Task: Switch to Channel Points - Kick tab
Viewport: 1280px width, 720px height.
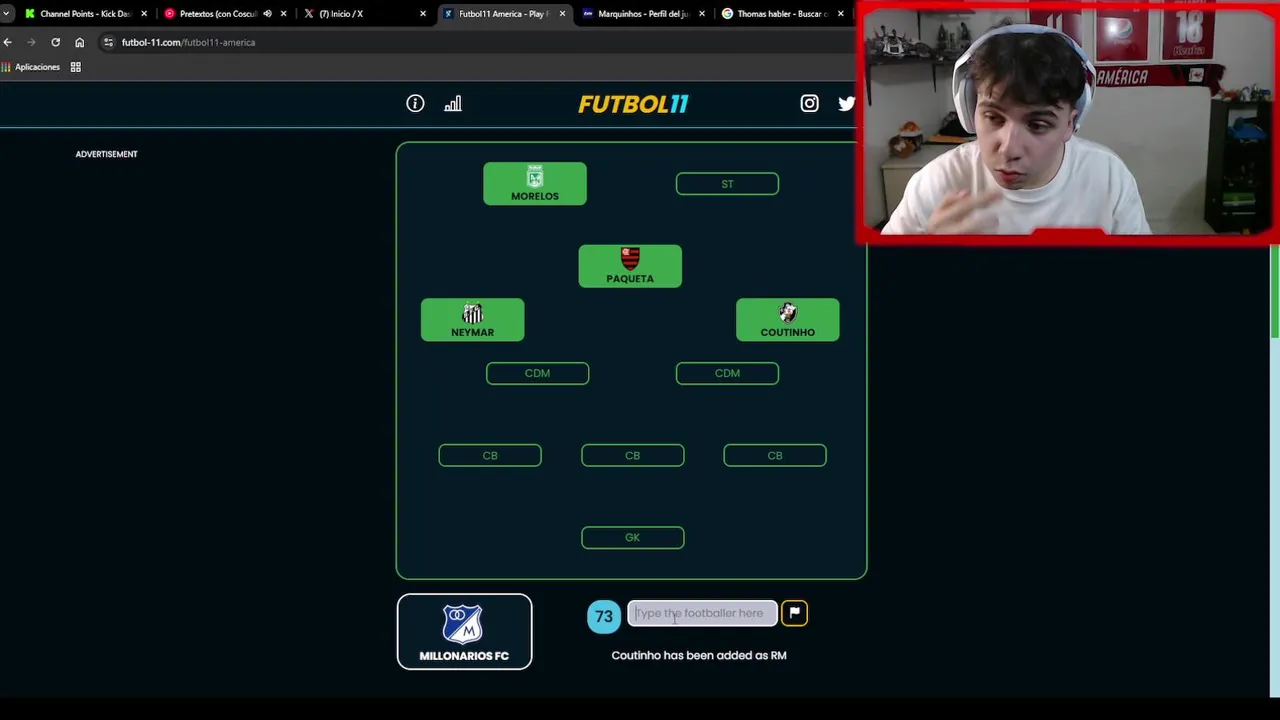Action: point(84,14)
